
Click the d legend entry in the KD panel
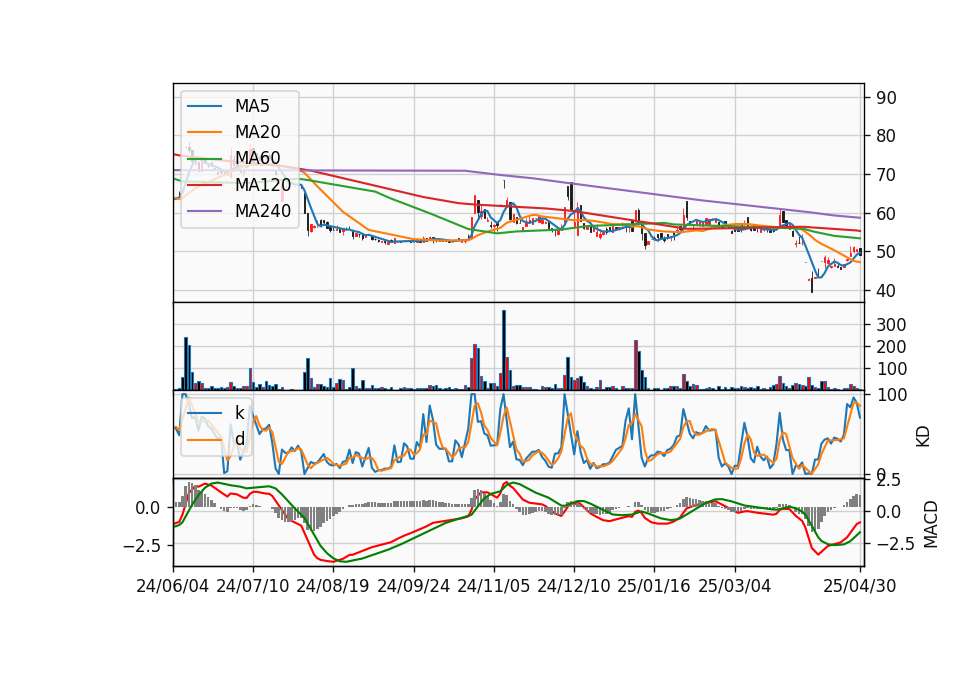click(x=240, y=439)
